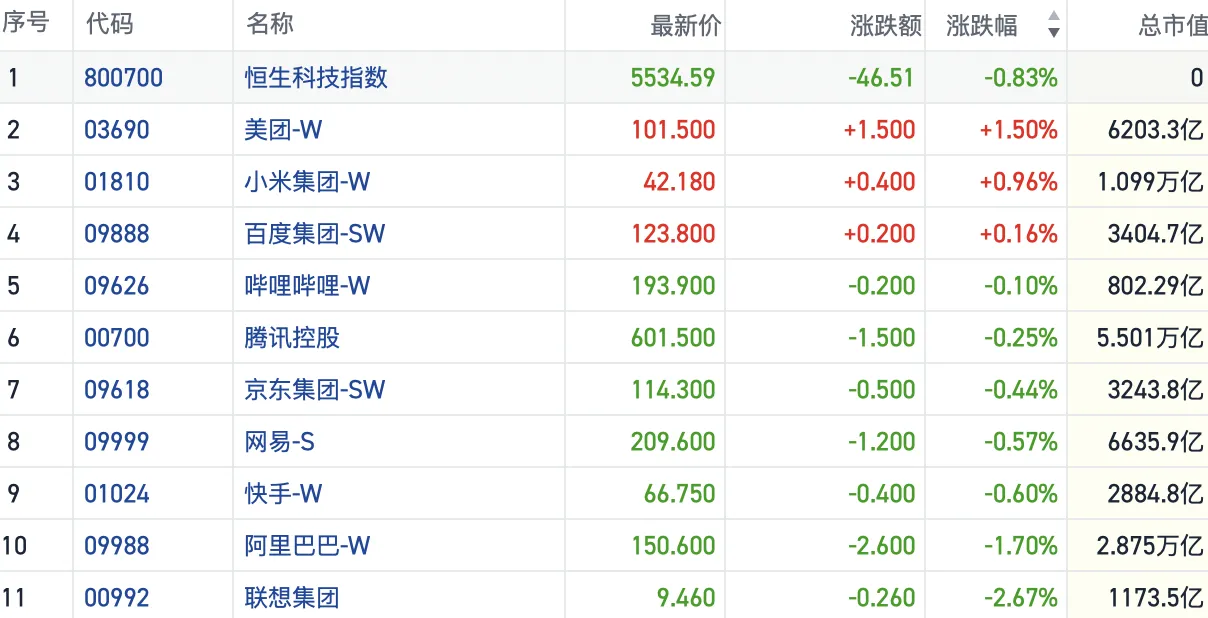
Task: Select the latest price 209.600
Action: click(x=673, y=441)
